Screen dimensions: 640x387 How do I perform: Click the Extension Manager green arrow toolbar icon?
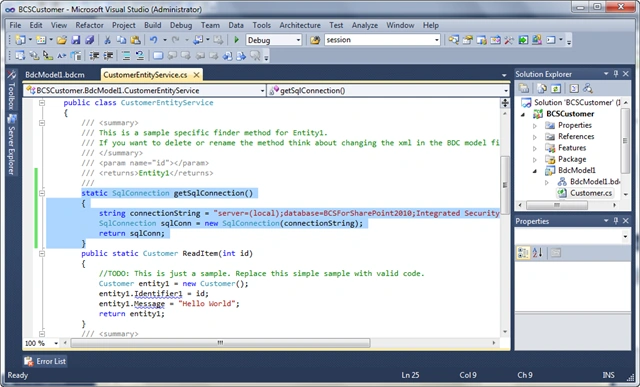pos(523,40)
